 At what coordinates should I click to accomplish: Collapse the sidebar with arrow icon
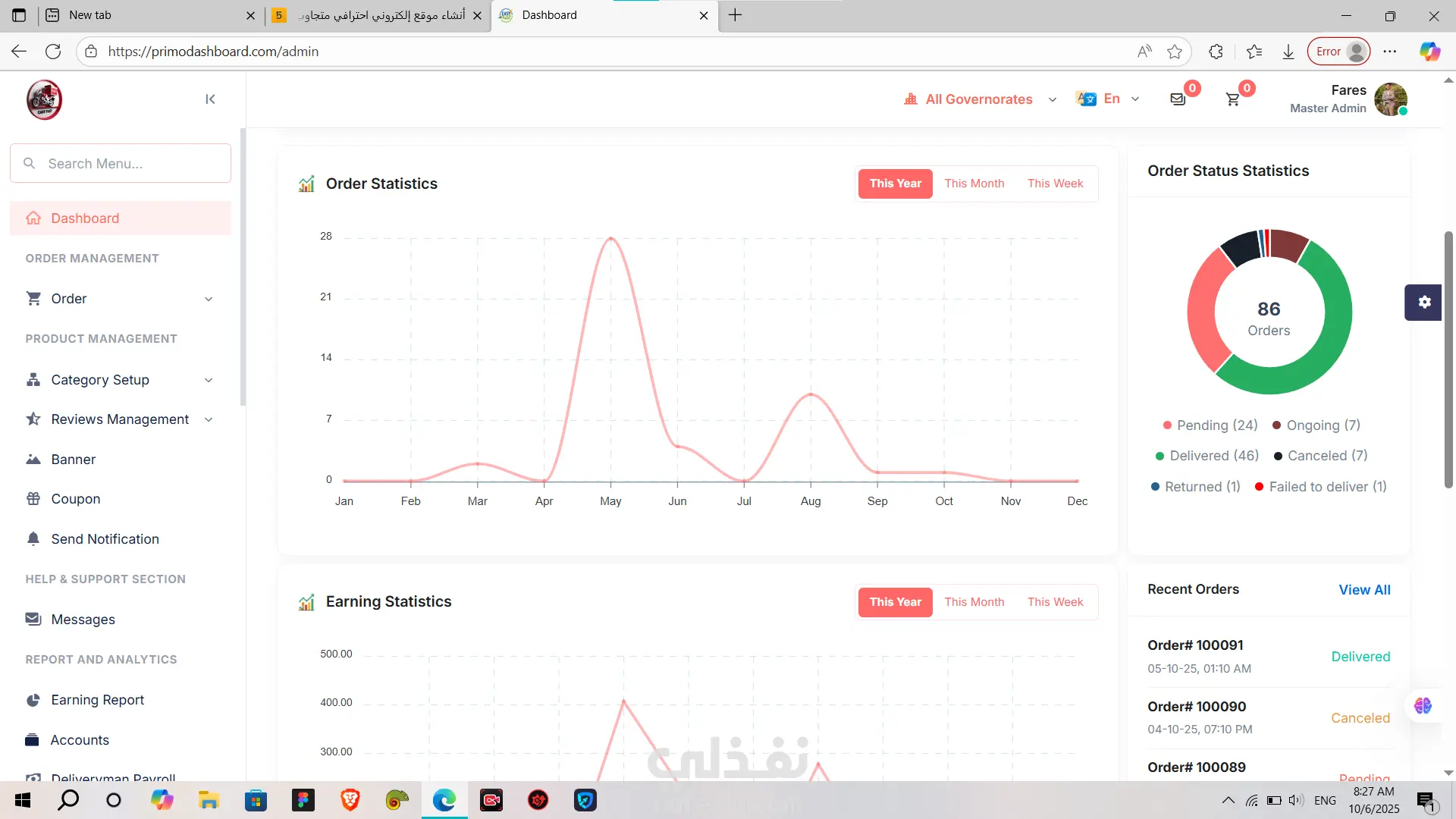tap(210, 99)
